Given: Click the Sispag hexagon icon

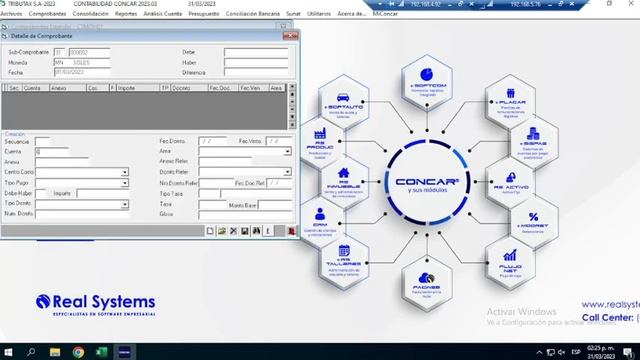Looking at the screenshot, I should (533, 142).
